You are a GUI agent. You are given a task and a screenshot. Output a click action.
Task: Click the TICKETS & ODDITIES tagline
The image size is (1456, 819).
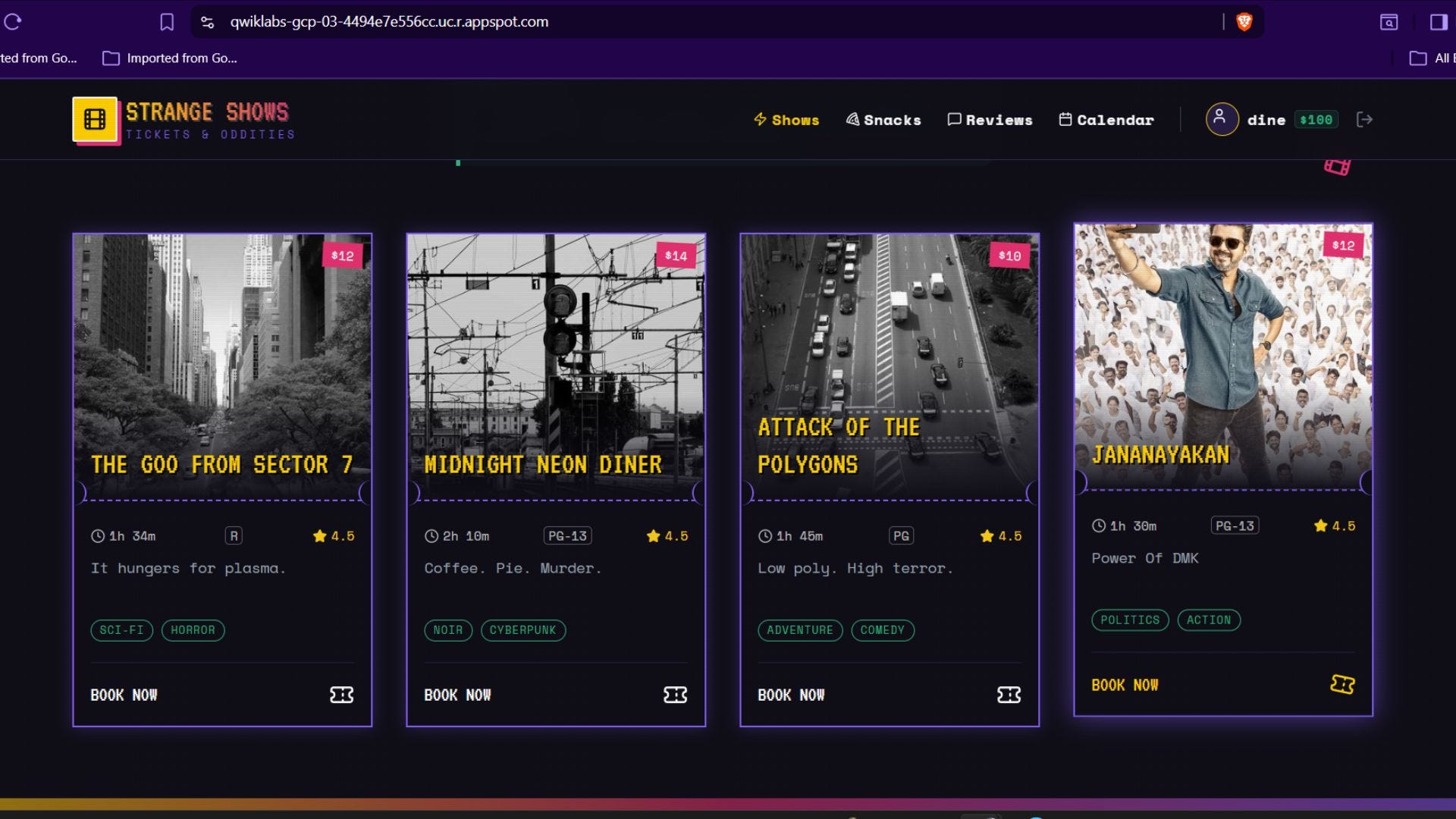tap(210, 135)
